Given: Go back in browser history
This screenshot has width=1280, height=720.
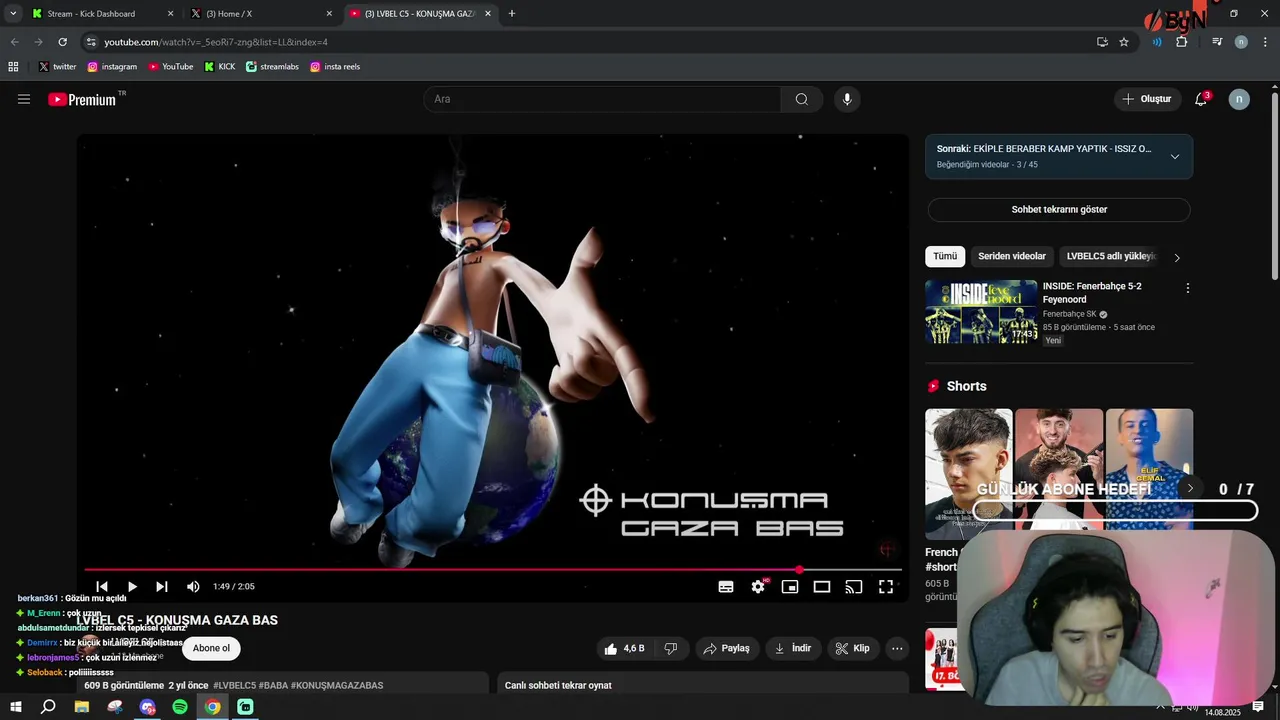Looking at the screenshot, I should (14, 42).
